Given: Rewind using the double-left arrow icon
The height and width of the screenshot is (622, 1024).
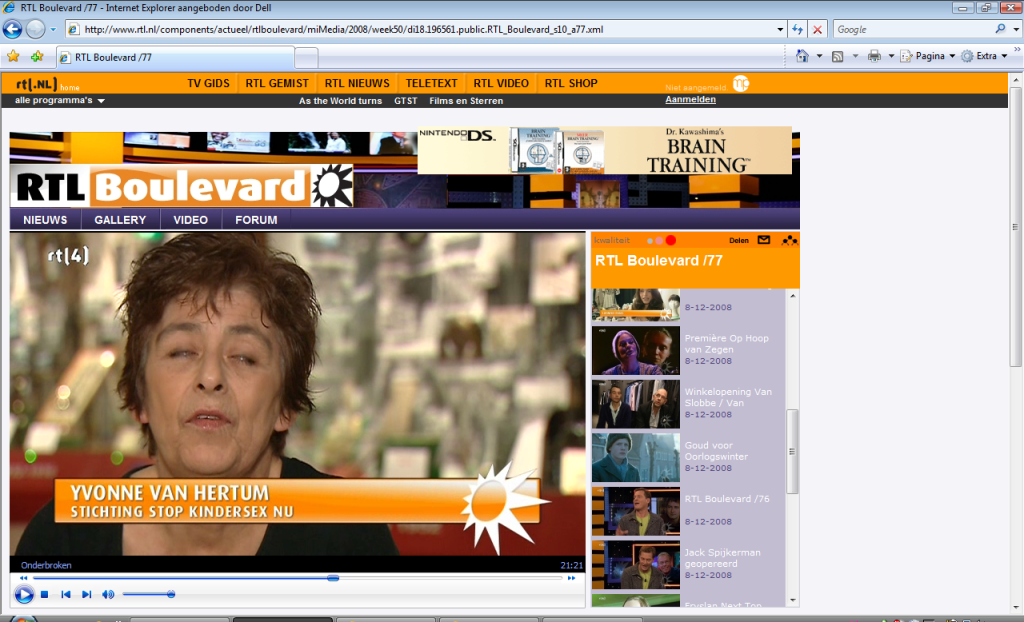Looking at the screenshot, I should tap(24, 578).
